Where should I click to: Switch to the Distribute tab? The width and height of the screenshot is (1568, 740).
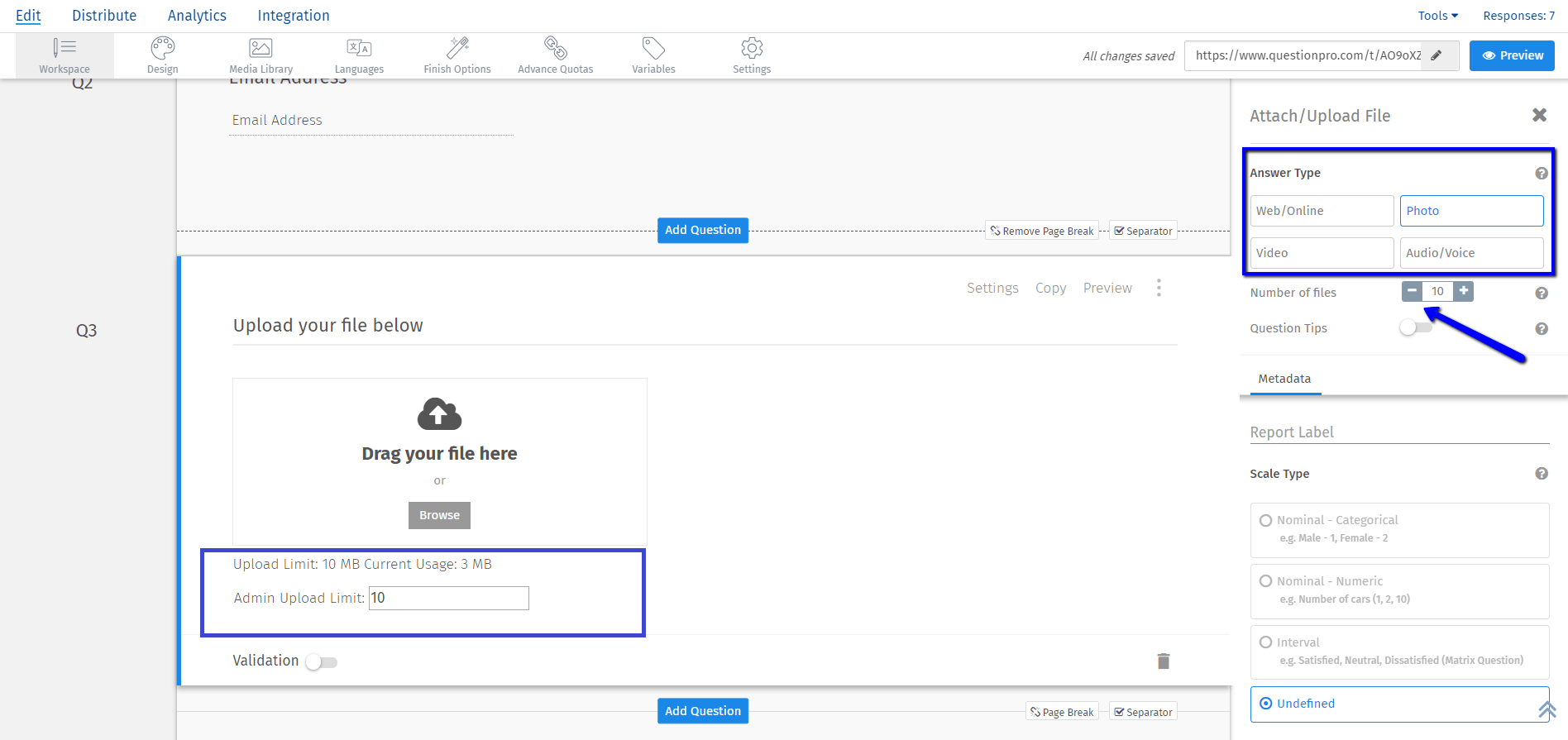tap(104, 16)
